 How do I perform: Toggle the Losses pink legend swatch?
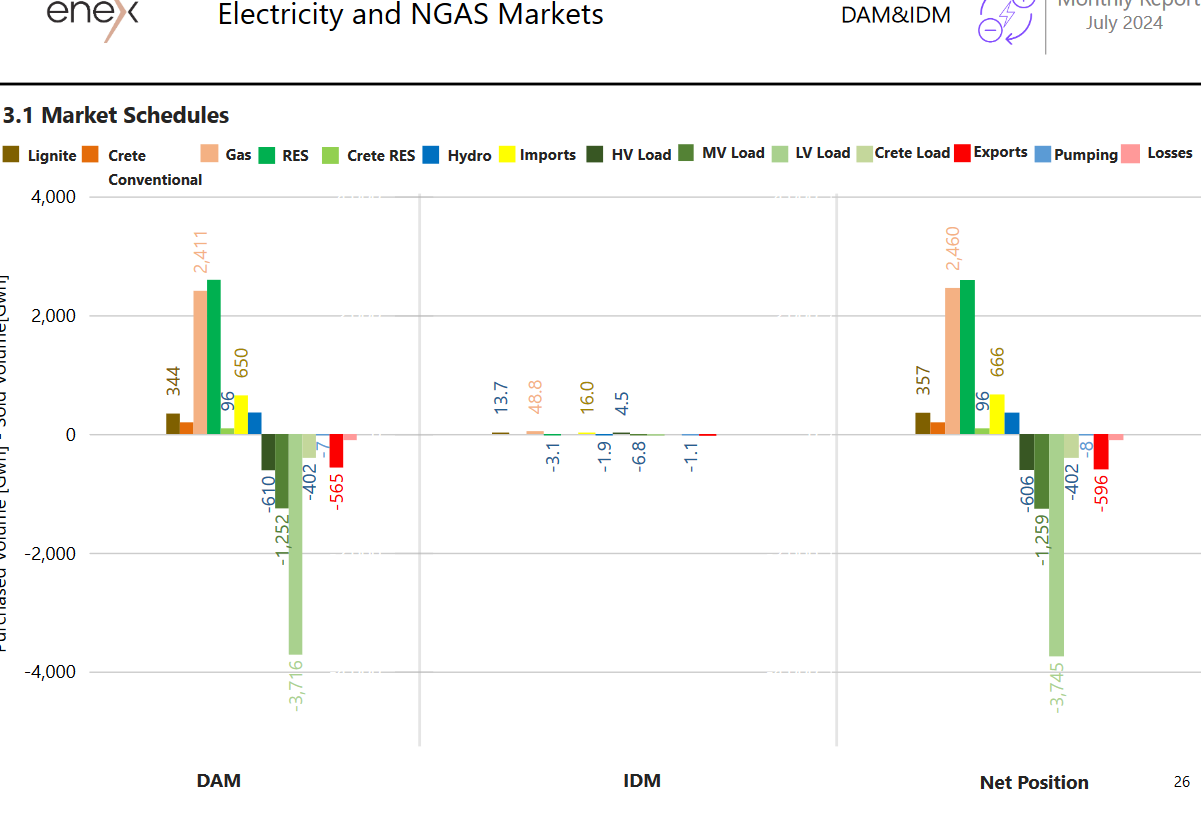[x=1130, y=153]
